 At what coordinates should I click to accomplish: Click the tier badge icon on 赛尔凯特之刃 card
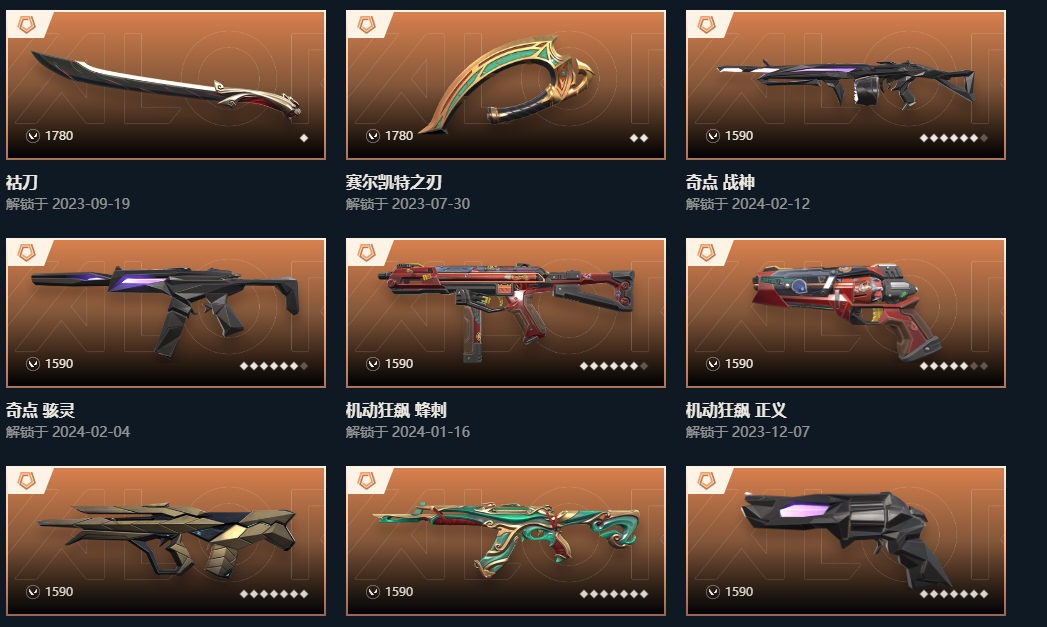coord(367,25)
